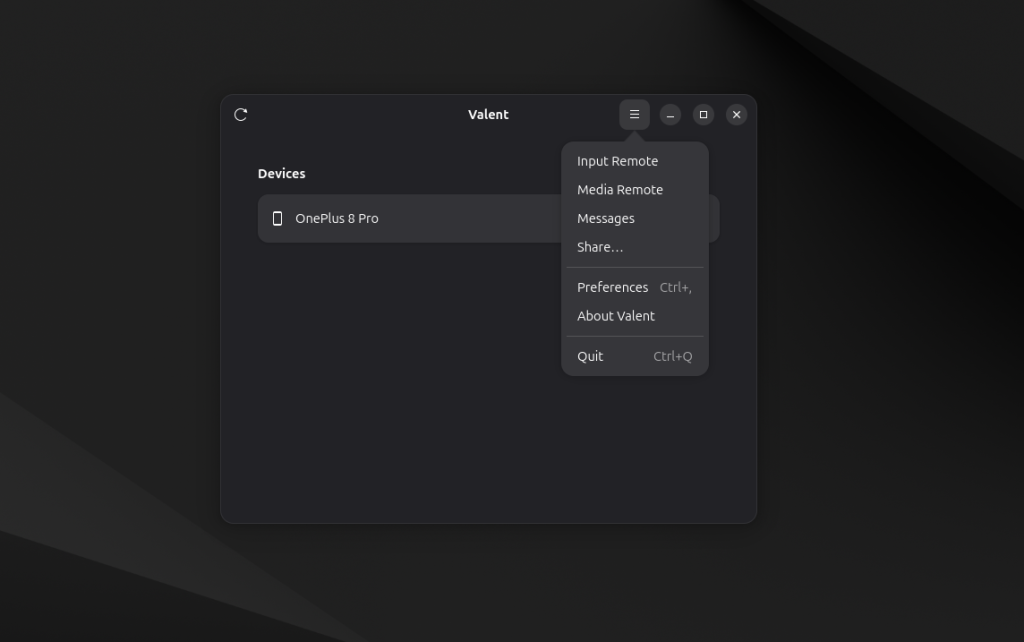Open Messages from the menu
This screenshot has height=642, width=1024.
pyautogui.click(x=635, y=219)
